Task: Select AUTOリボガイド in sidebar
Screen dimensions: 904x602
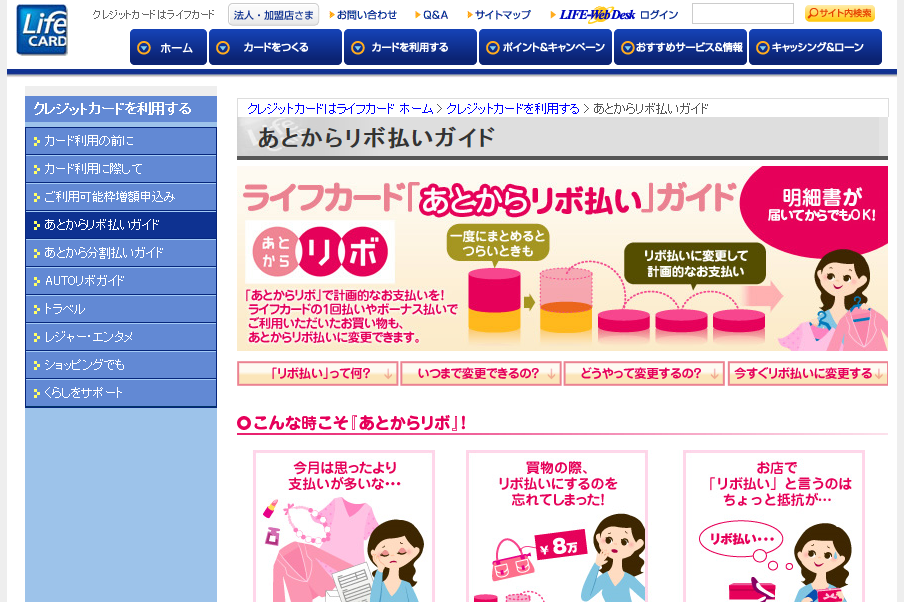Action: (121, 281)
